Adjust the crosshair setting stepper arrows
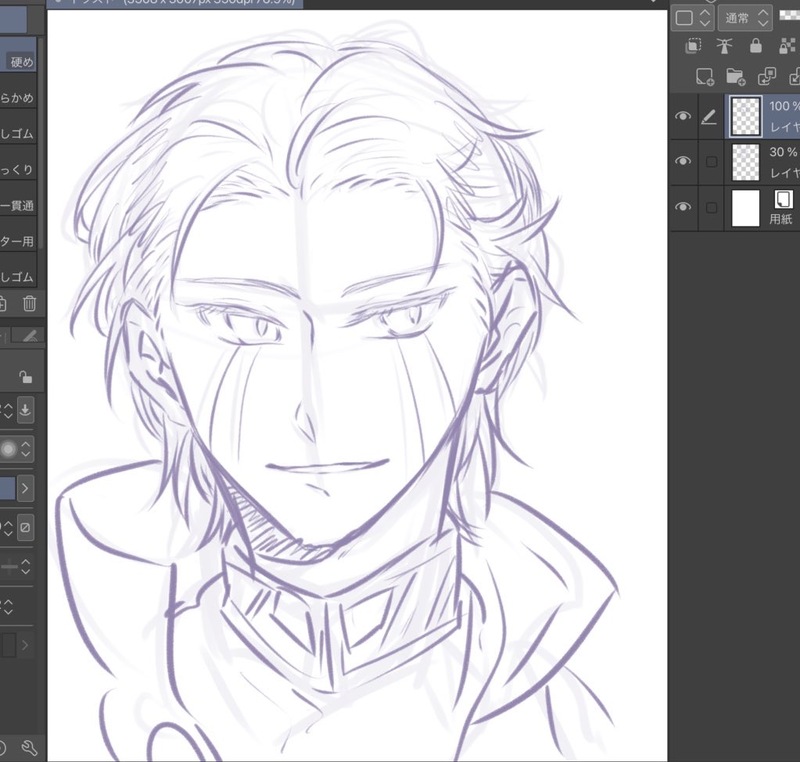 [x=26, y=567]
